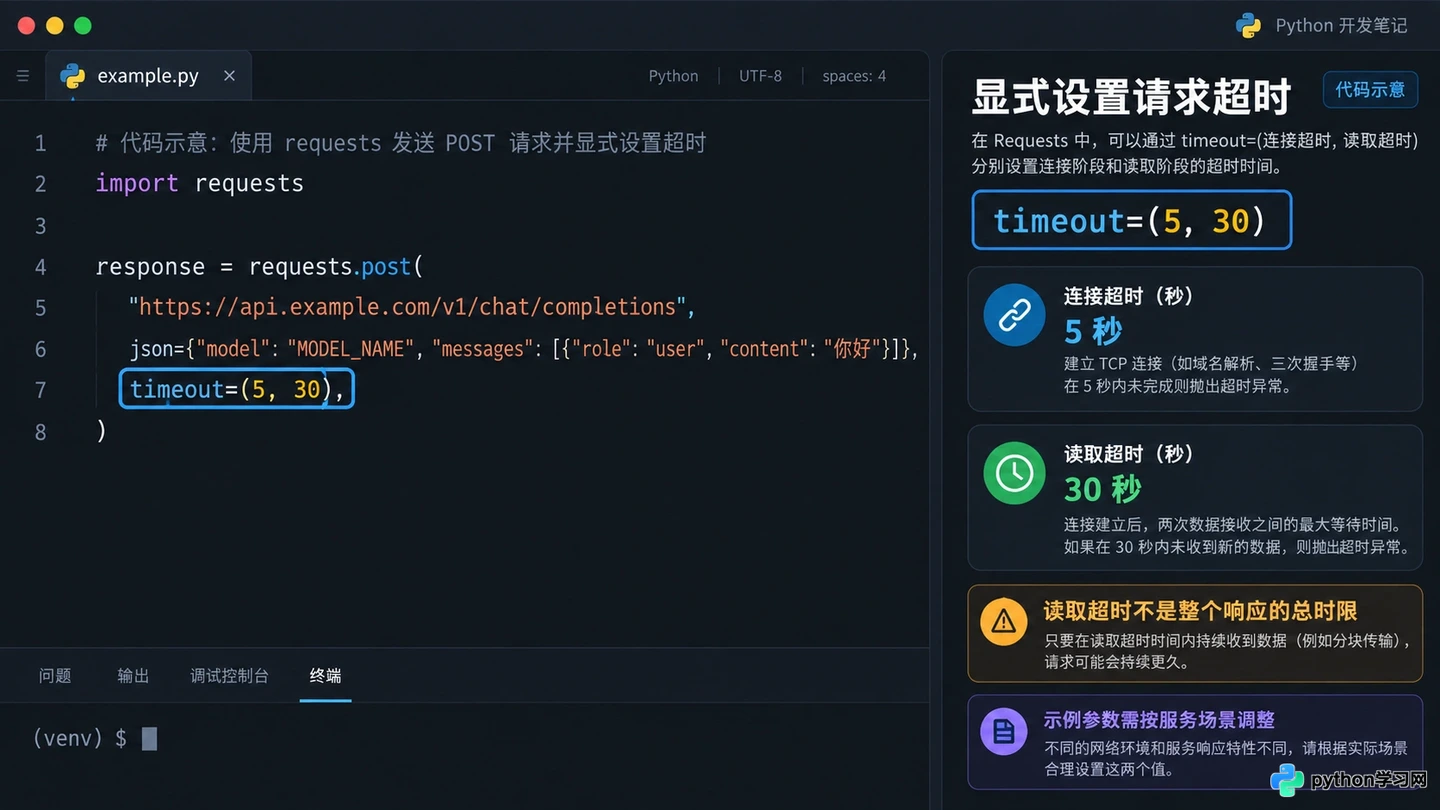Click the API URL string on line 5
This screenshot has width=1440, height=810.
point(407,307)
